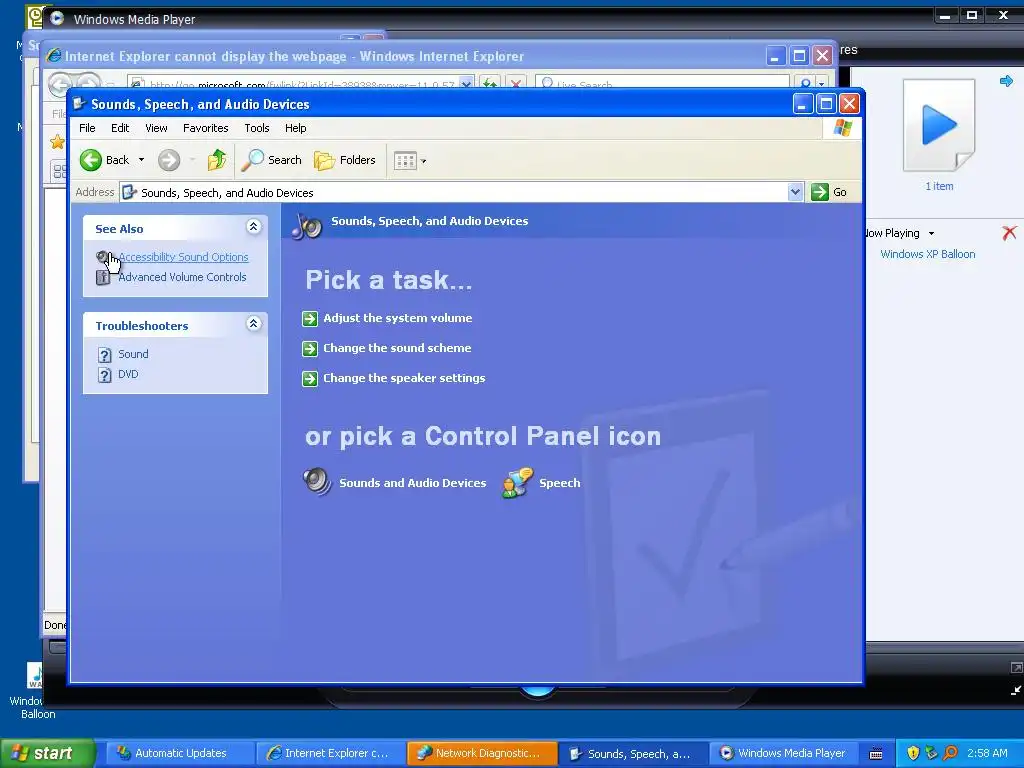Click the Windows flag logo in menu bar

[842, 128]
